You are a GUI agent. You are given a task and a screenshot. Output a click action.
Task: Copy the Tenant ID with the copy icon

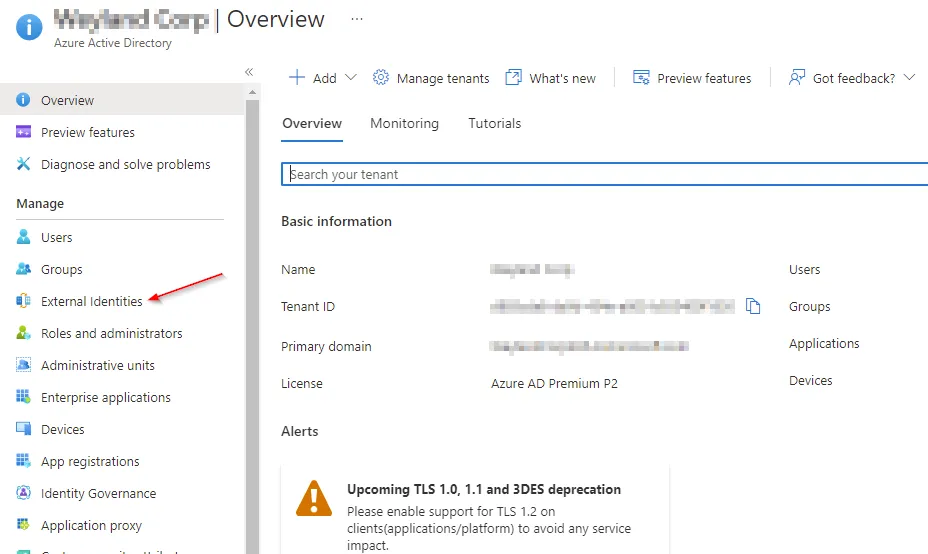click(x=753, y=306)
